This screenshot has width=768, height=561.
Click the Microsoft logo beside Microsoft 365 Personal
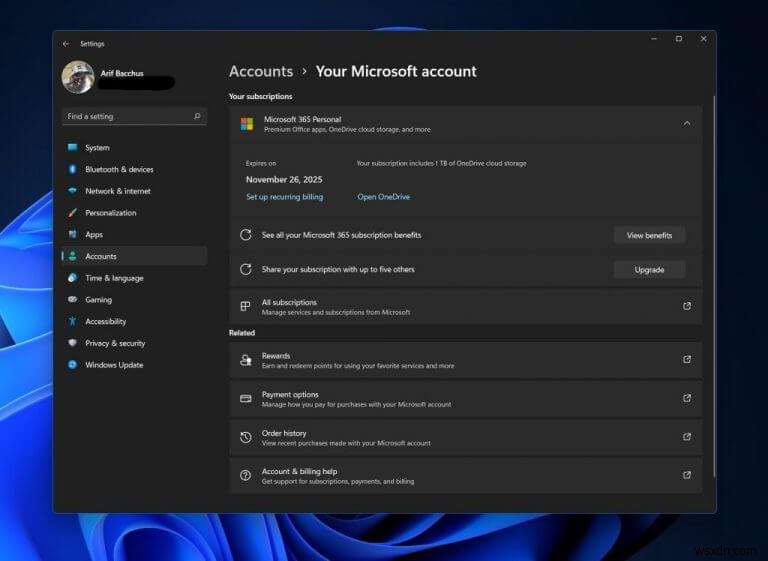[x=247, y=123]
